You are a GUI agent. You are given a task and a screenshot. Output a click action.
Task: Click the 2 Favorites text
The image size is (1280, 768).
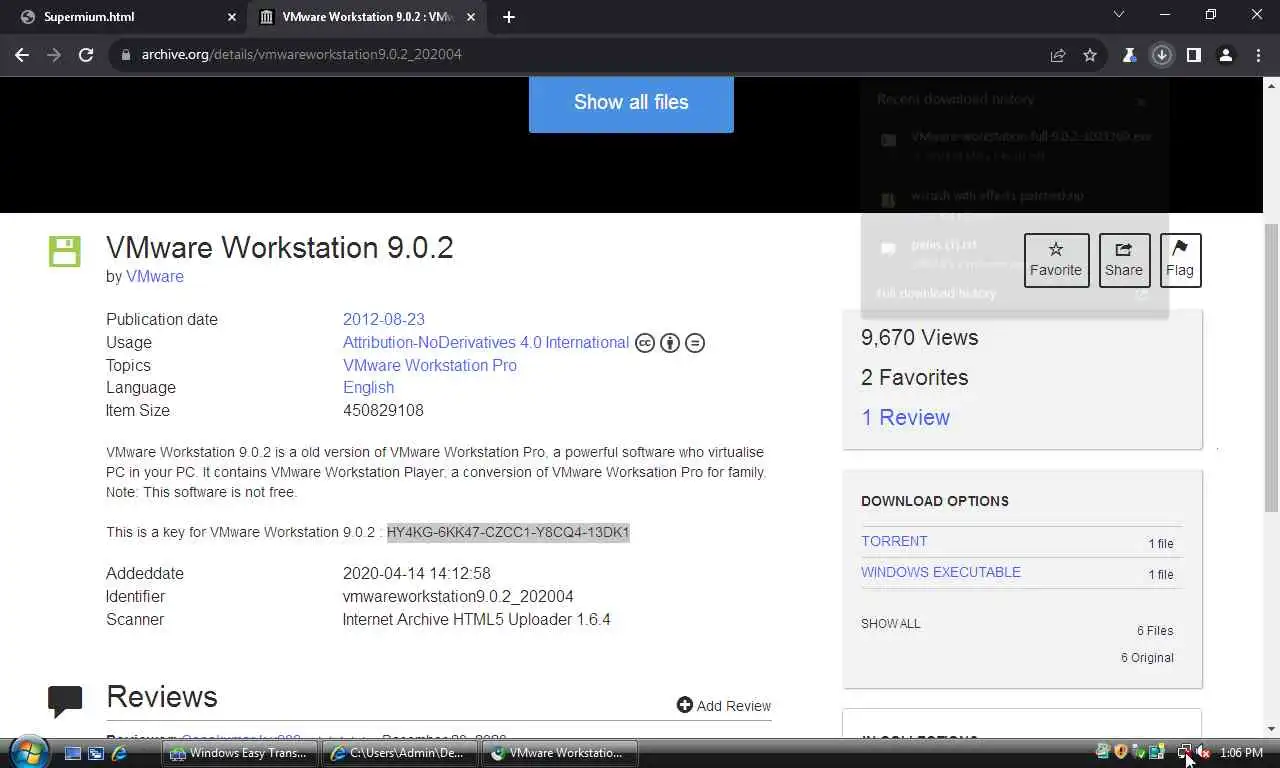coord(915,378)
